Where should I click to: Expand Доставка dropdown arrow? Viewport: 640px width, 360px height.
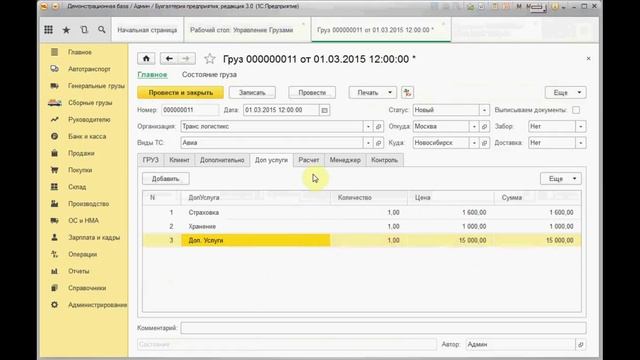581,143
